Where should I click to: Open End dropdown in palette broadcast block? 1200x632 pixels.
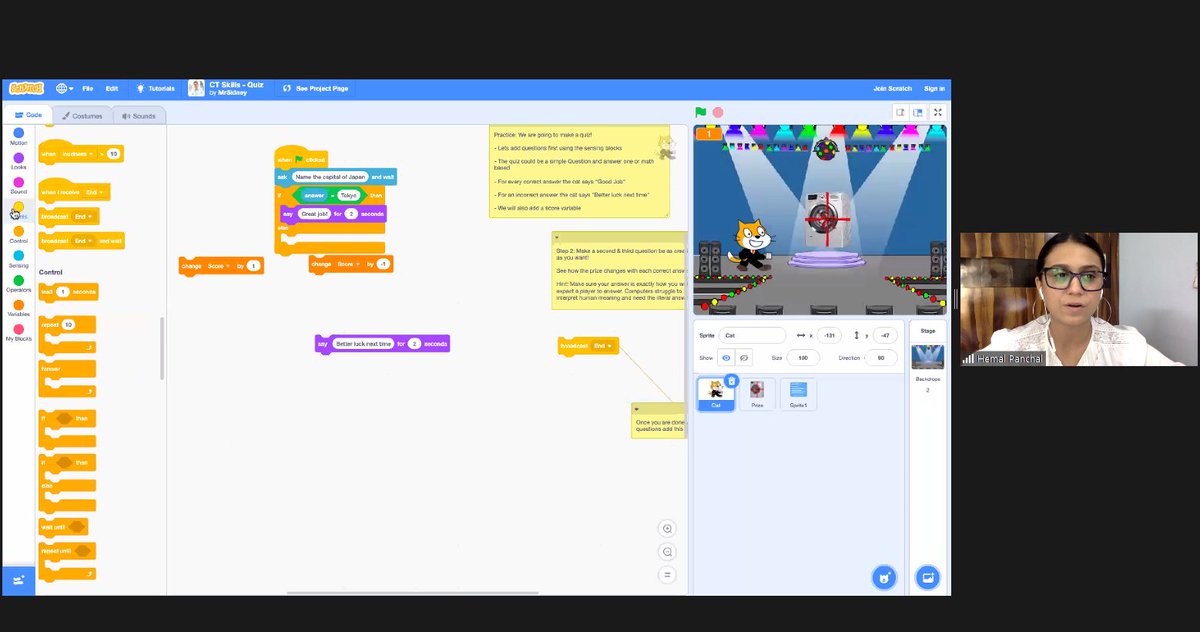(x=83, y=216)
